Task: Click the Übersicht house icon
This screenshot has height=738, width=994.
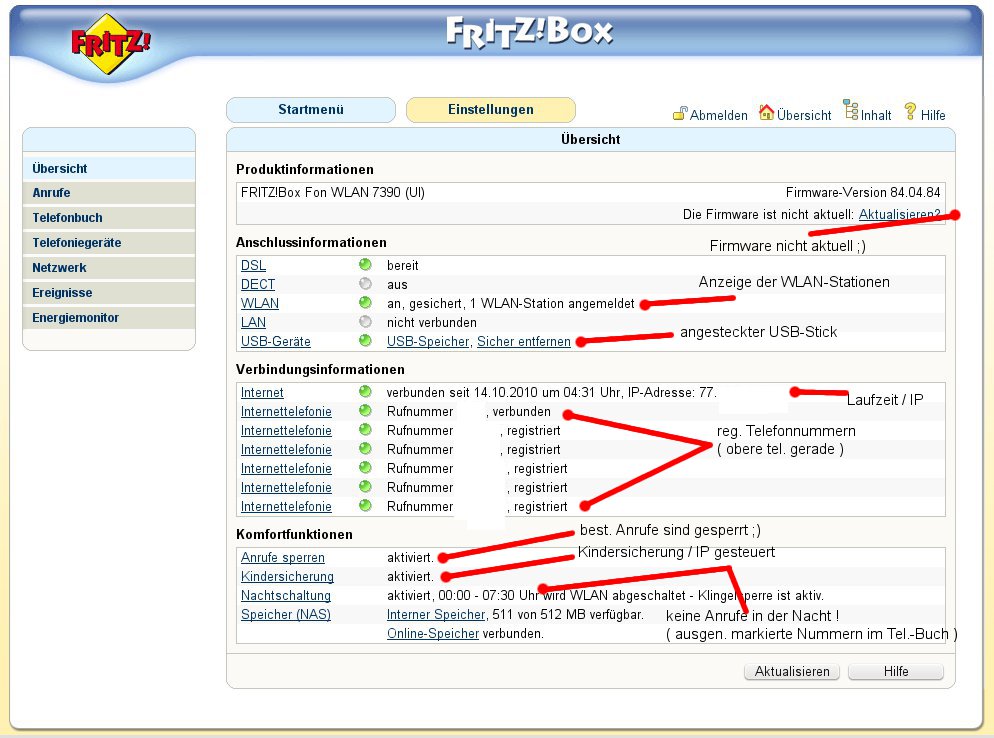Action: click(x=766, y=112)
